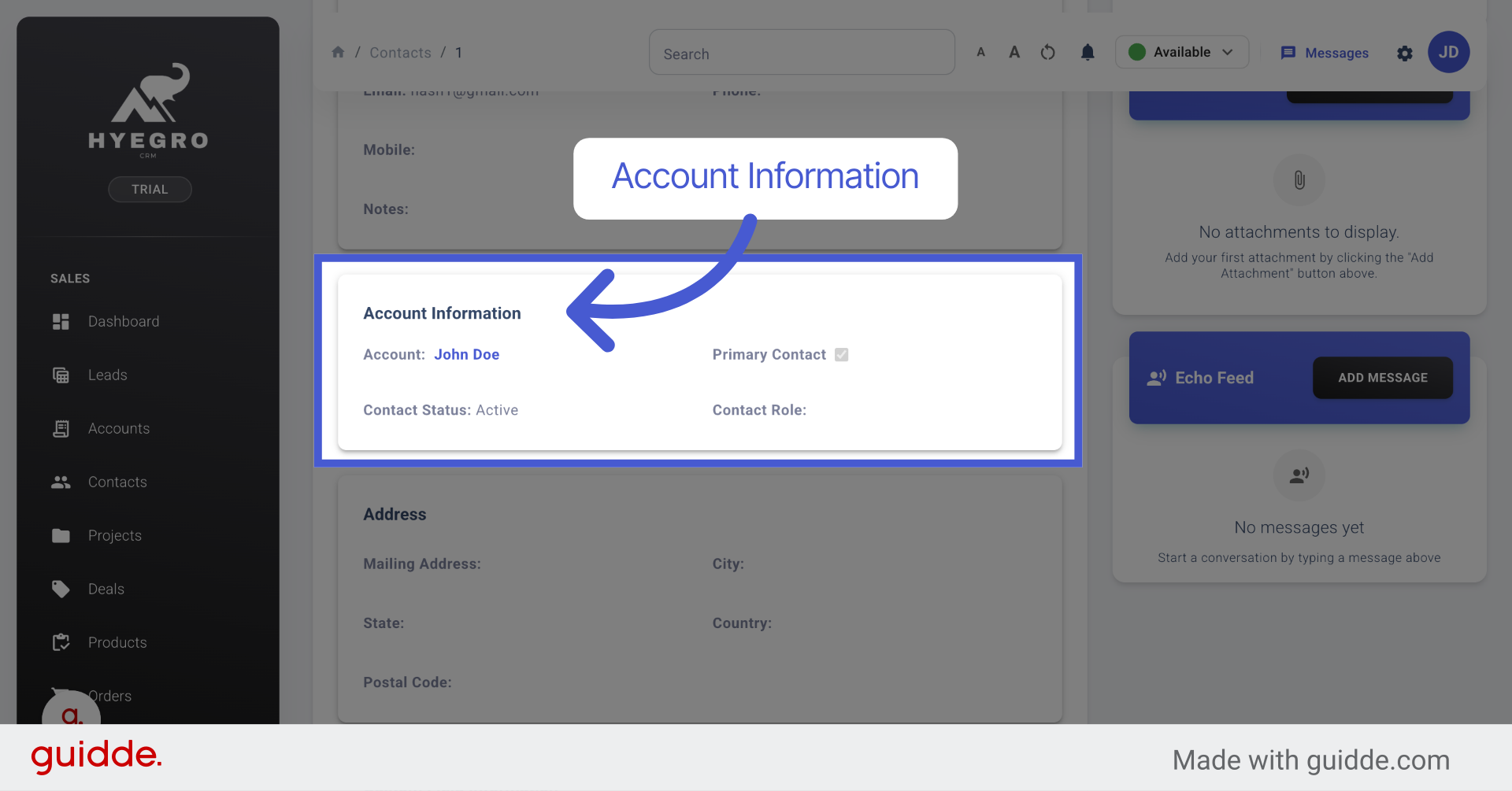Open the Dashboard grid icon in sidebar
Image resolution: width=1512 pixels, height=791 pixels.
tap(61, 321)
